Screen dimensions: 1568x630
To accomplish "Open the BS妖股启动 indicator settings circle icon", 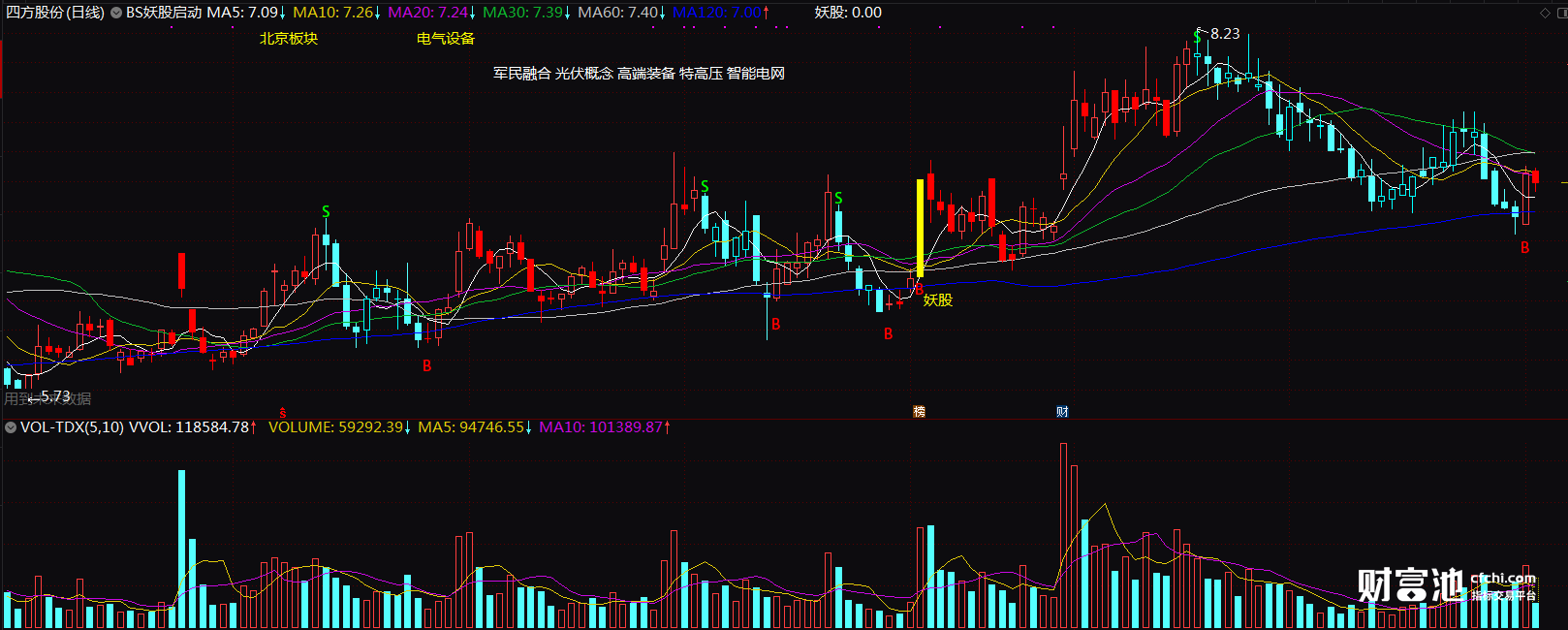I will (116, 13).
